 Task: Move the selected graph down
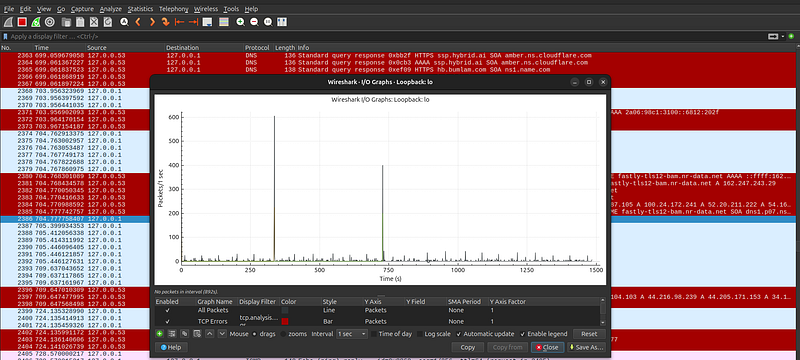coord(222,334)
